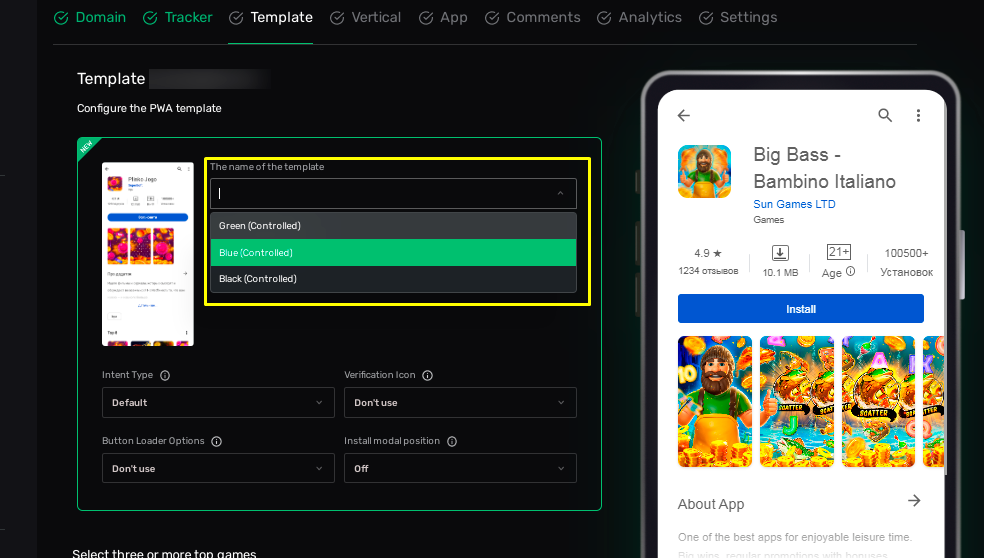Click the template preview thumbnail
This screenshot has height=558, width=984.
(148, 254)
